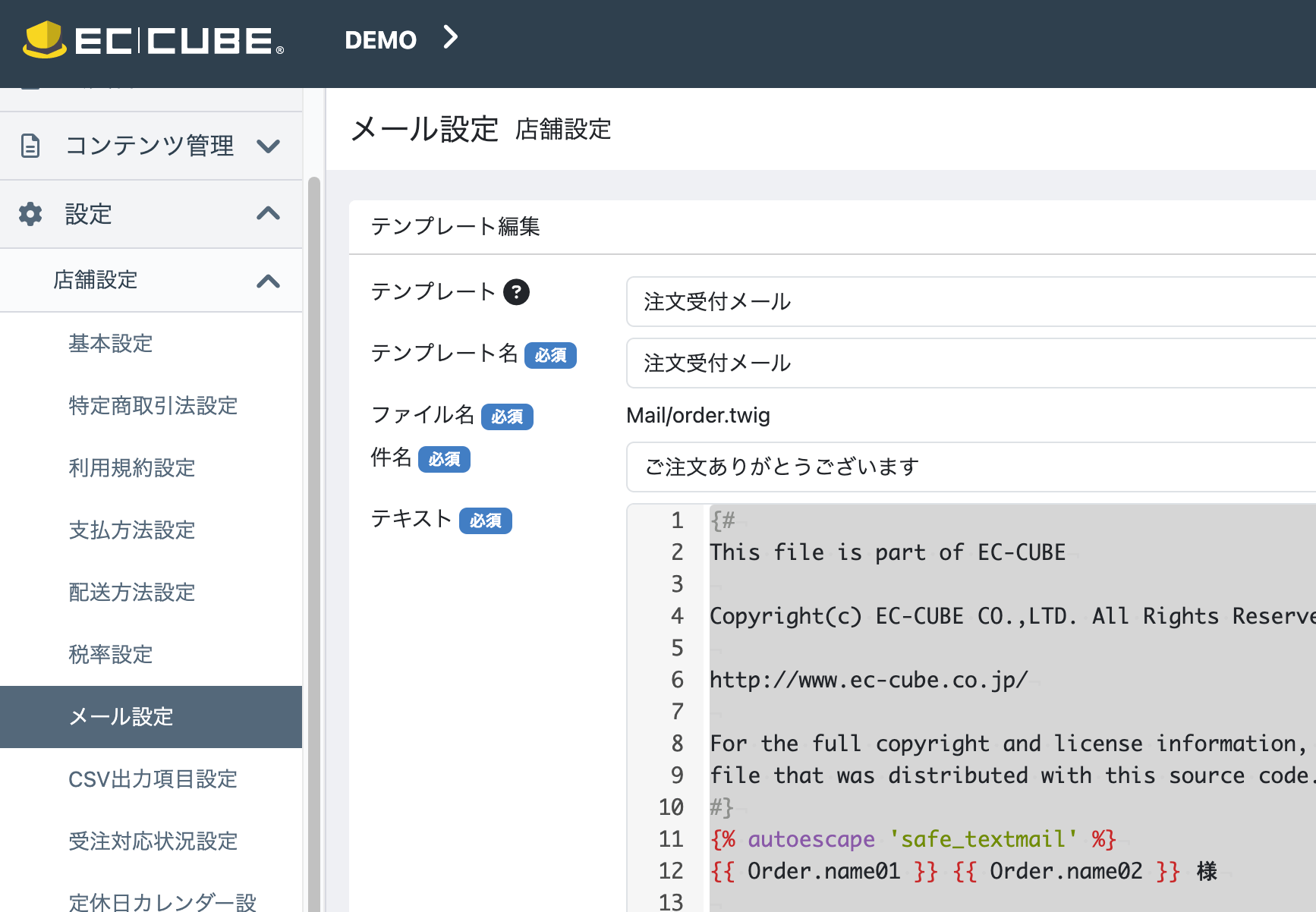Open the DEMO shop link
Image resolution: width=1316 pixels, height=912 pixels.
380,39
